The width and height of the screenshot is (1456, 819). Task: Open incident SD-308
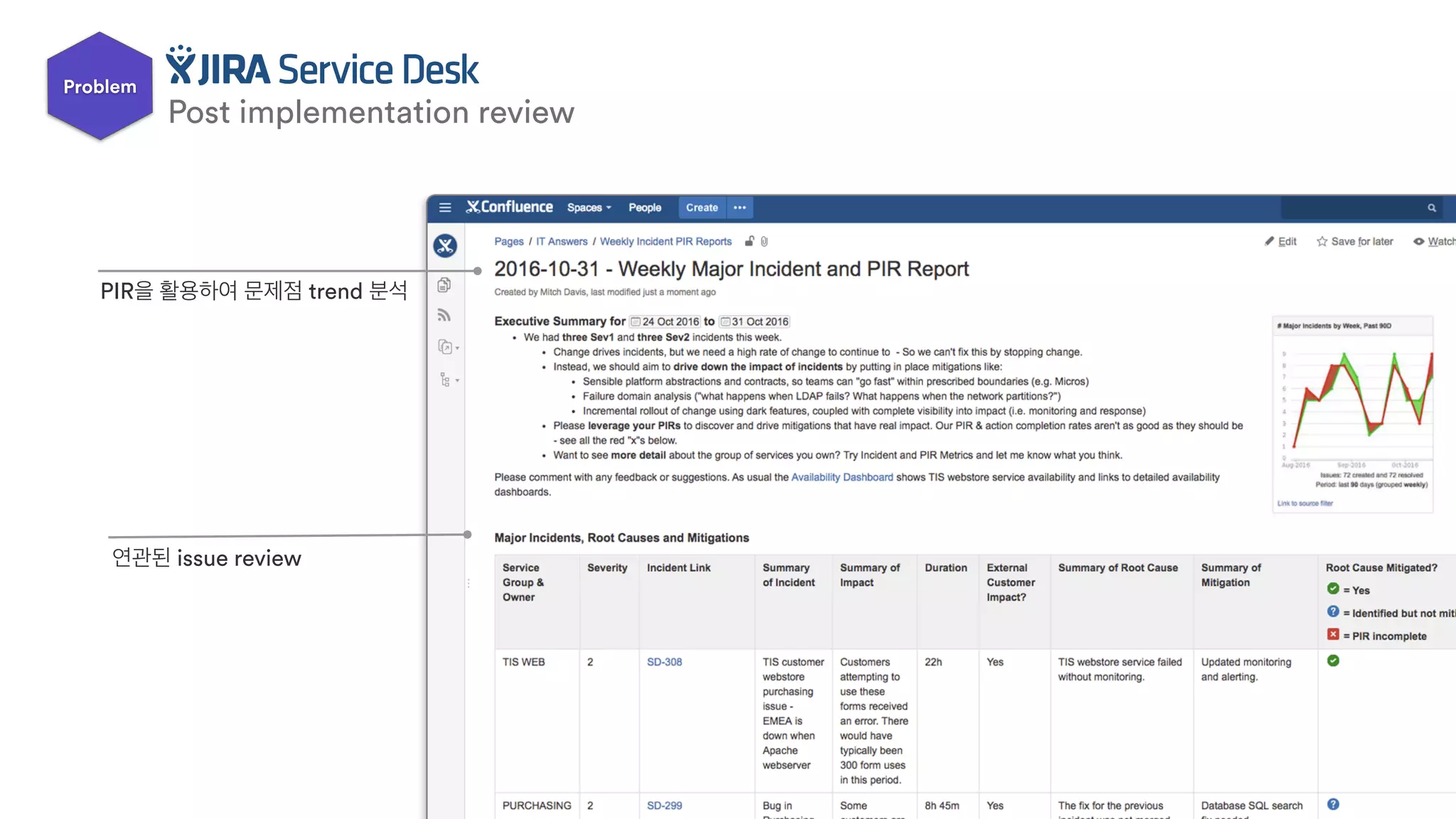(x=664, y=662)
